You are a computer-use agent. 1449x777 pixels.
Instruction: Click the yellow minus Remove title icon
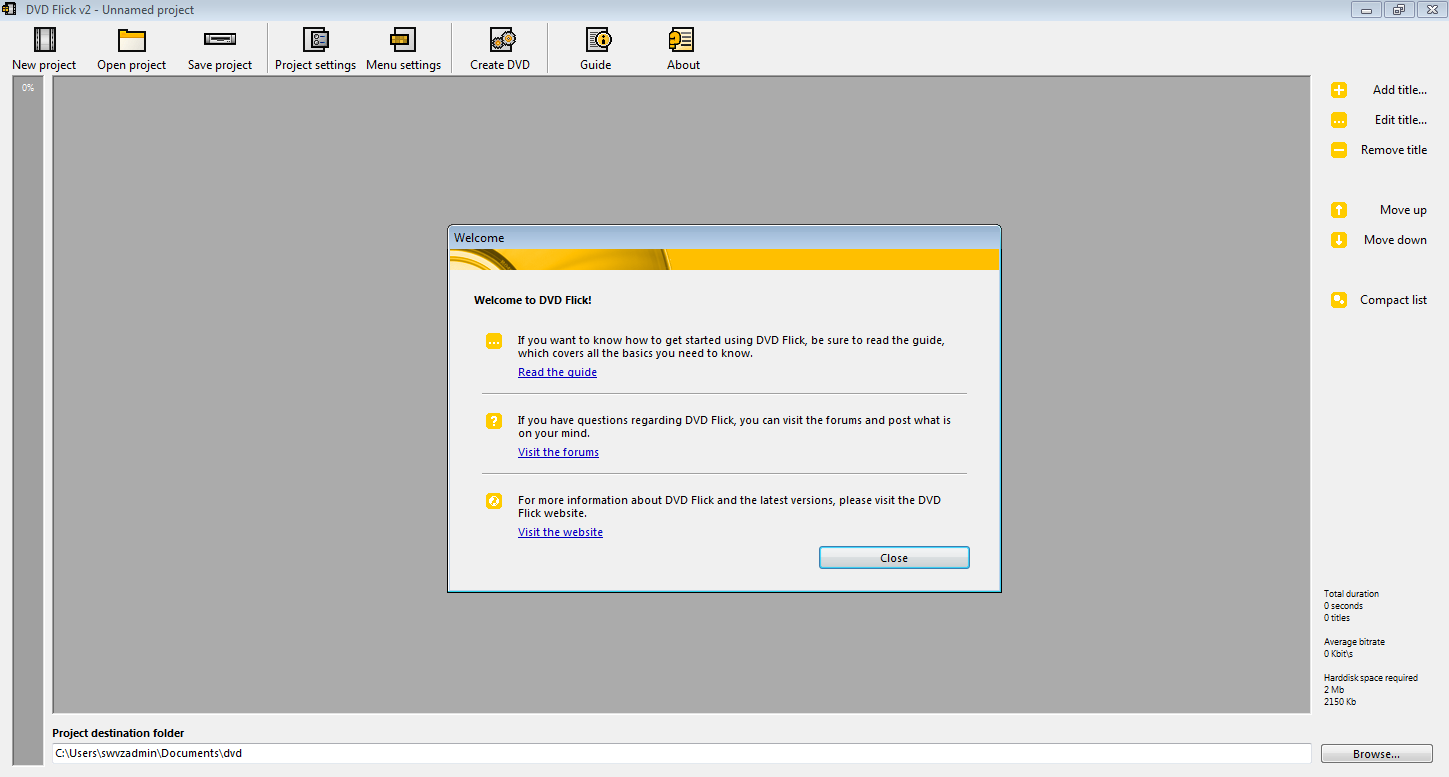click(x=1339, y=150)
